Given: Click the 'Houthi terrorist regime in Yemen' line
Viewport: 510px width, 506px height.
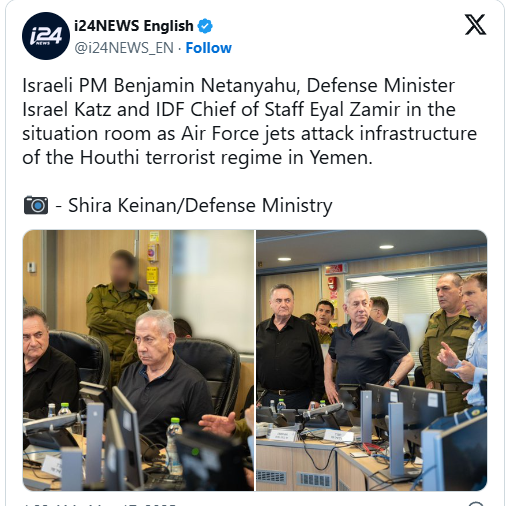Looking at the screenshot, I should coord(197,157).
